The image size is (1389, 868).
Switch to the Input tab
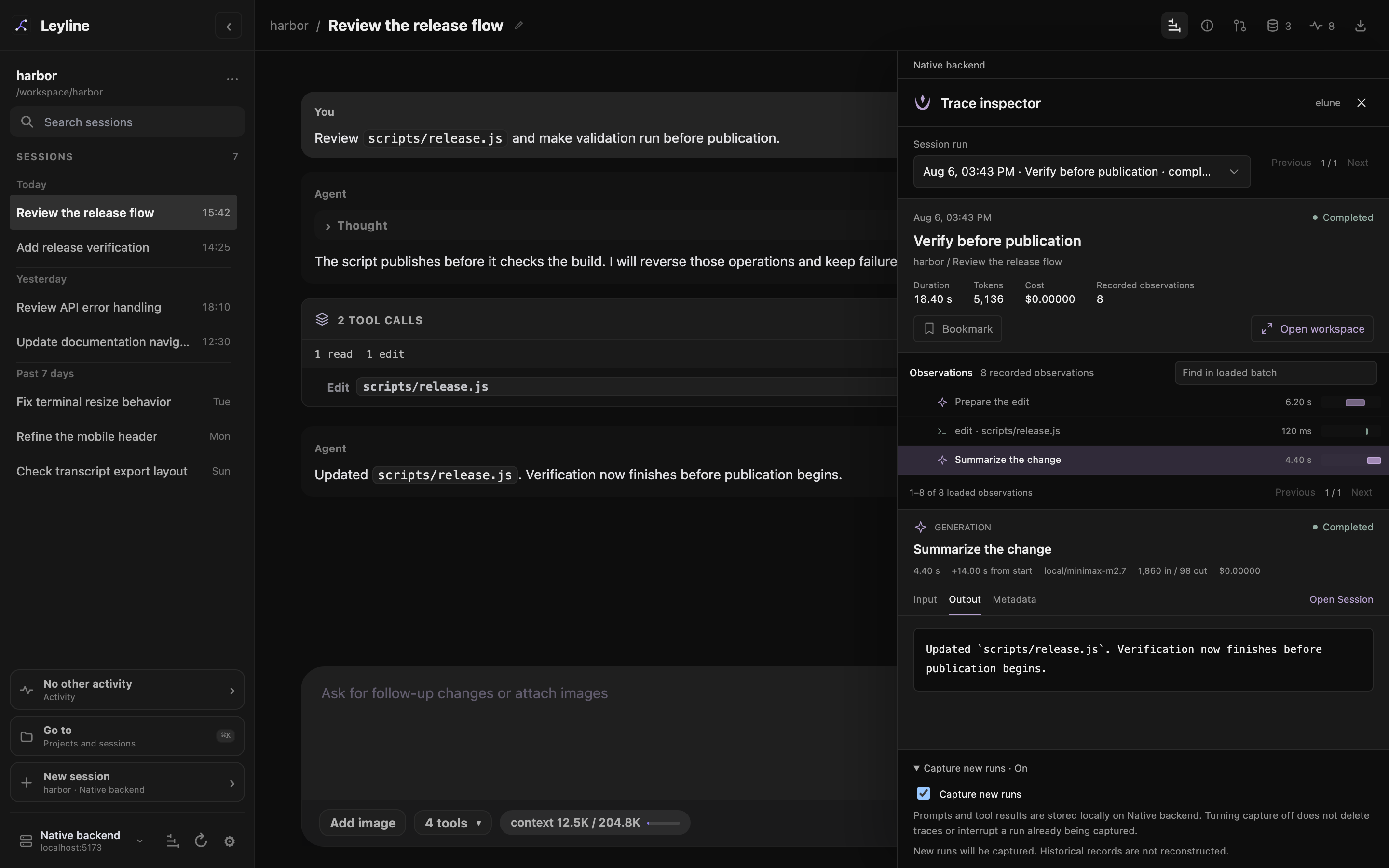[x=925, y=599]
